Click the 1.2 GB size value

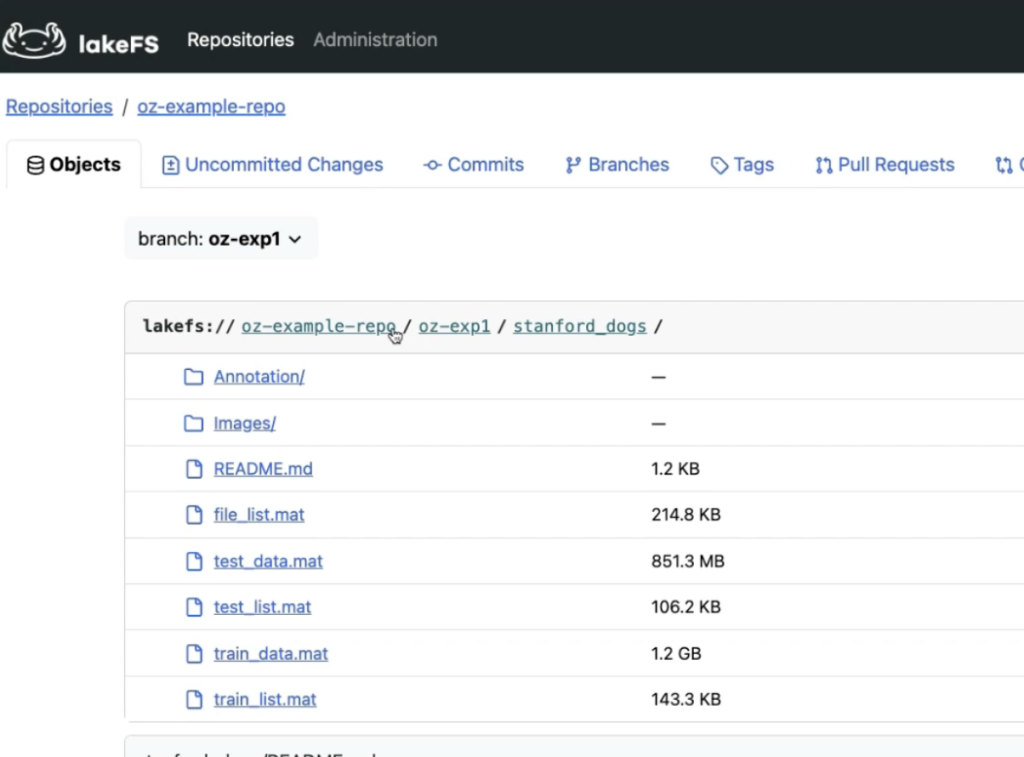pos(676,654)
